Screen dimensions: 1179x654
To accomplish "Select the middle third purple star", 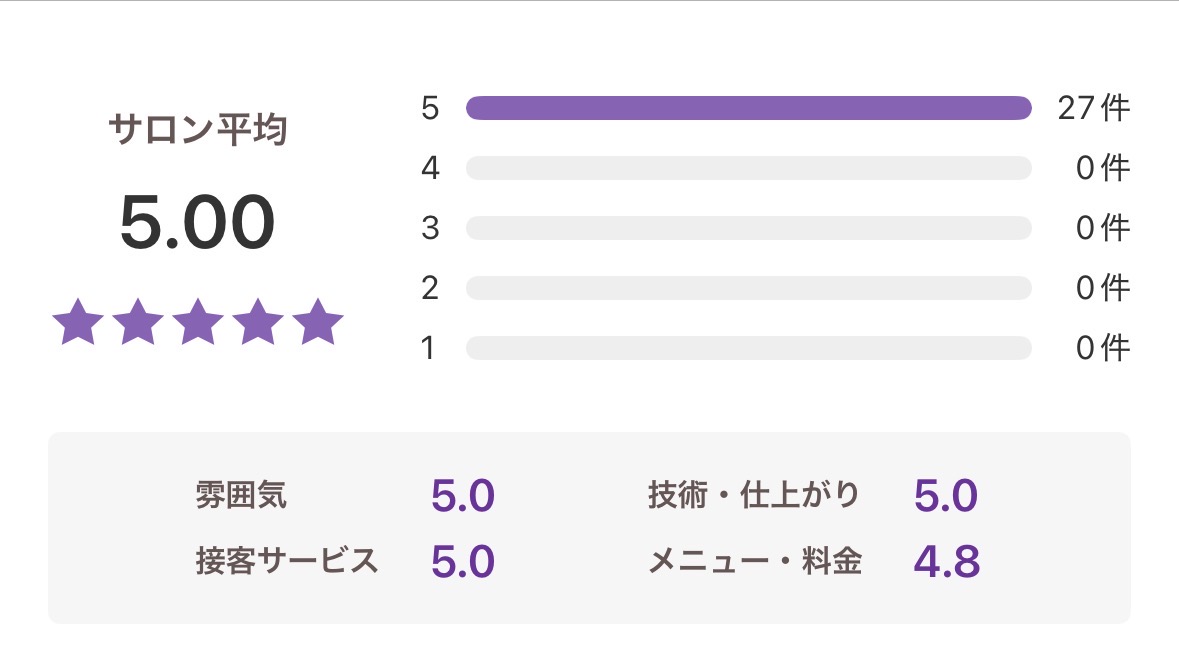I will tap(198, 323).
